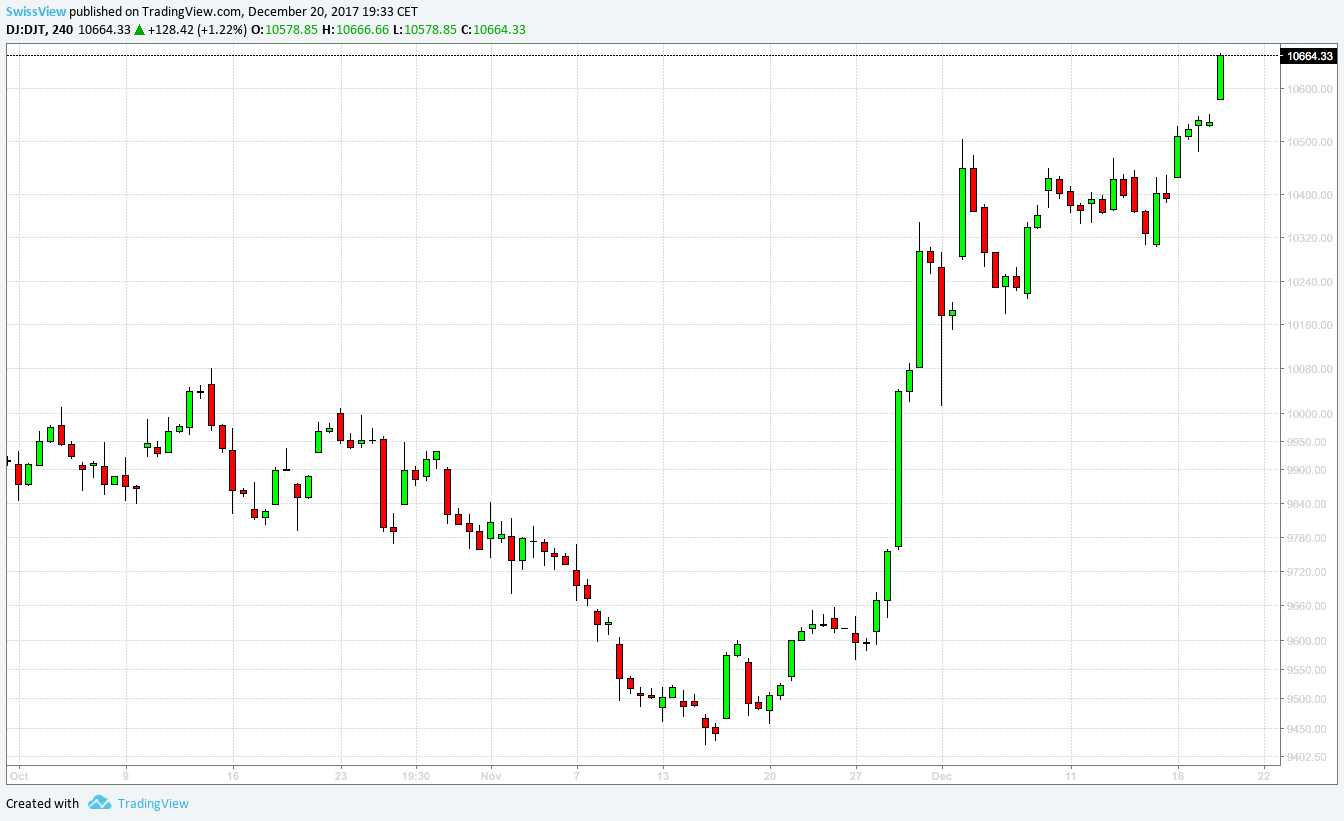Click the latest green candle at chart top
Image resolution: width=1344 pixels, height=821 pixels.
pos(1221,77)
